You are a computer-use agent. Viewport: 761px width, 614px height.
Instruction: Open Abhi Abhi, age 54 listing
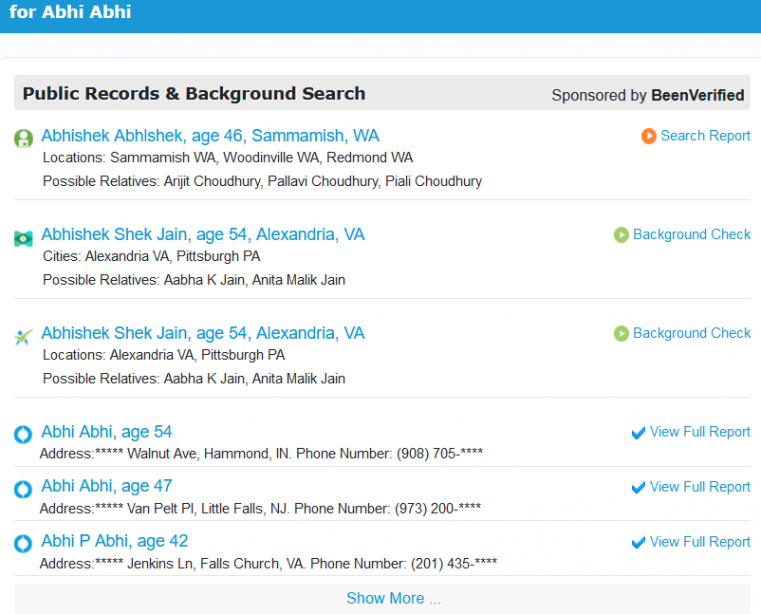[x=106, y=432]
